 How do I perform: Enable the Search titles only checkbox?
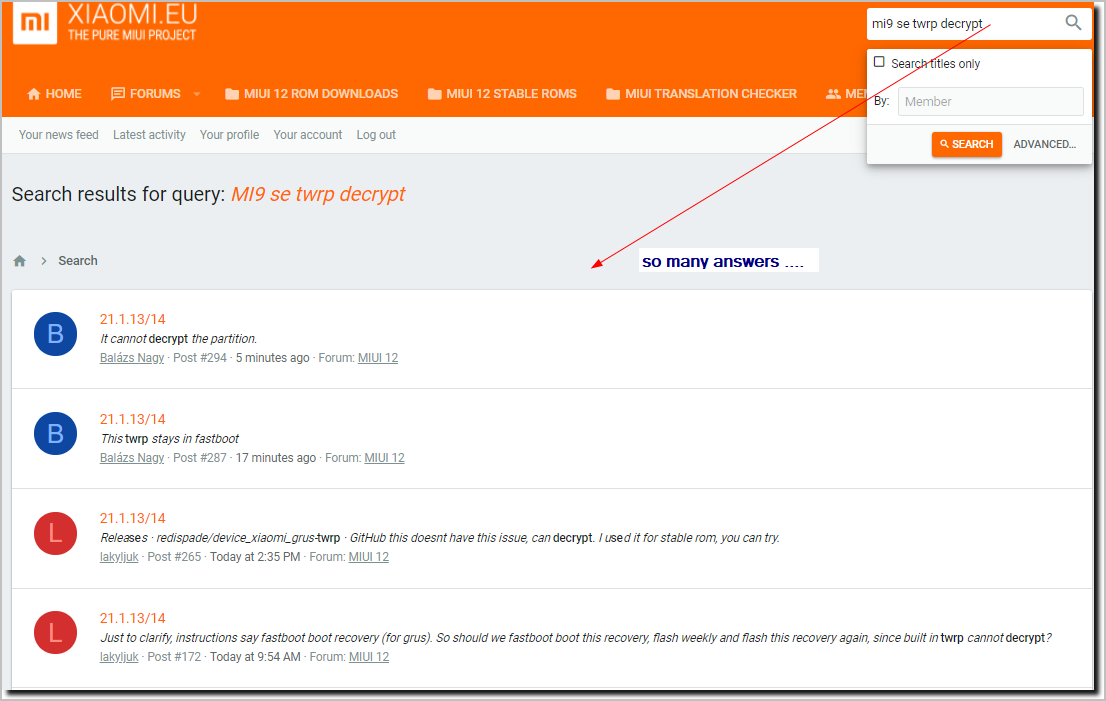879,62
